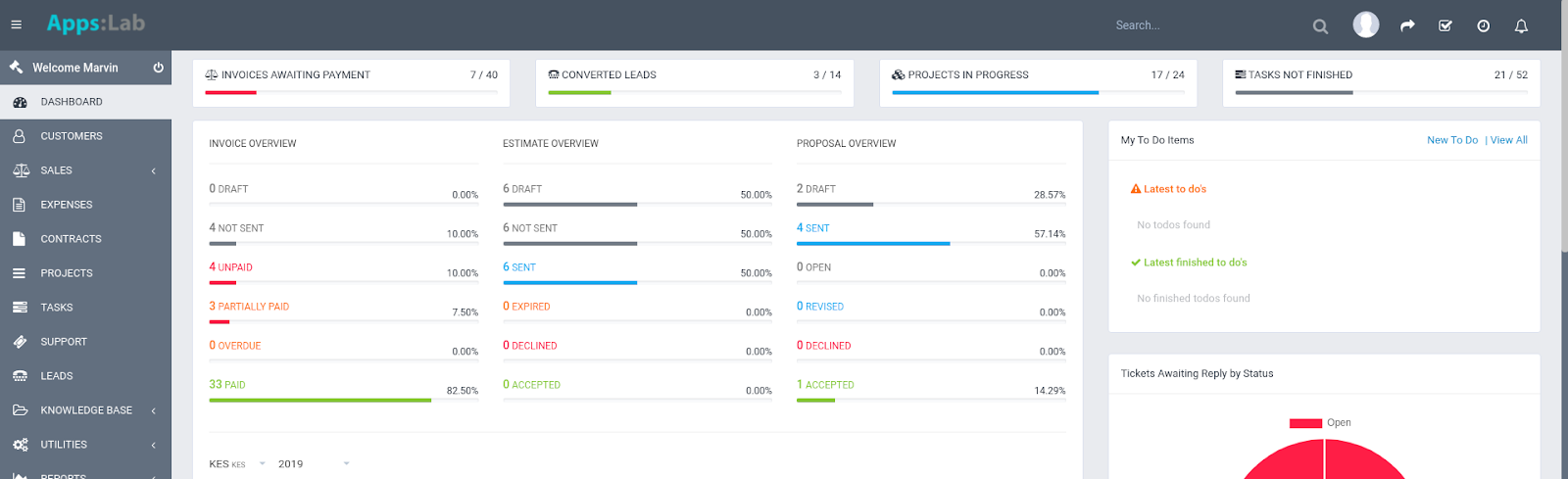This screenshot has width=1568, height=479.
Task: Click the Projects In Progress cubes icon
Action: tap(899, 74)
